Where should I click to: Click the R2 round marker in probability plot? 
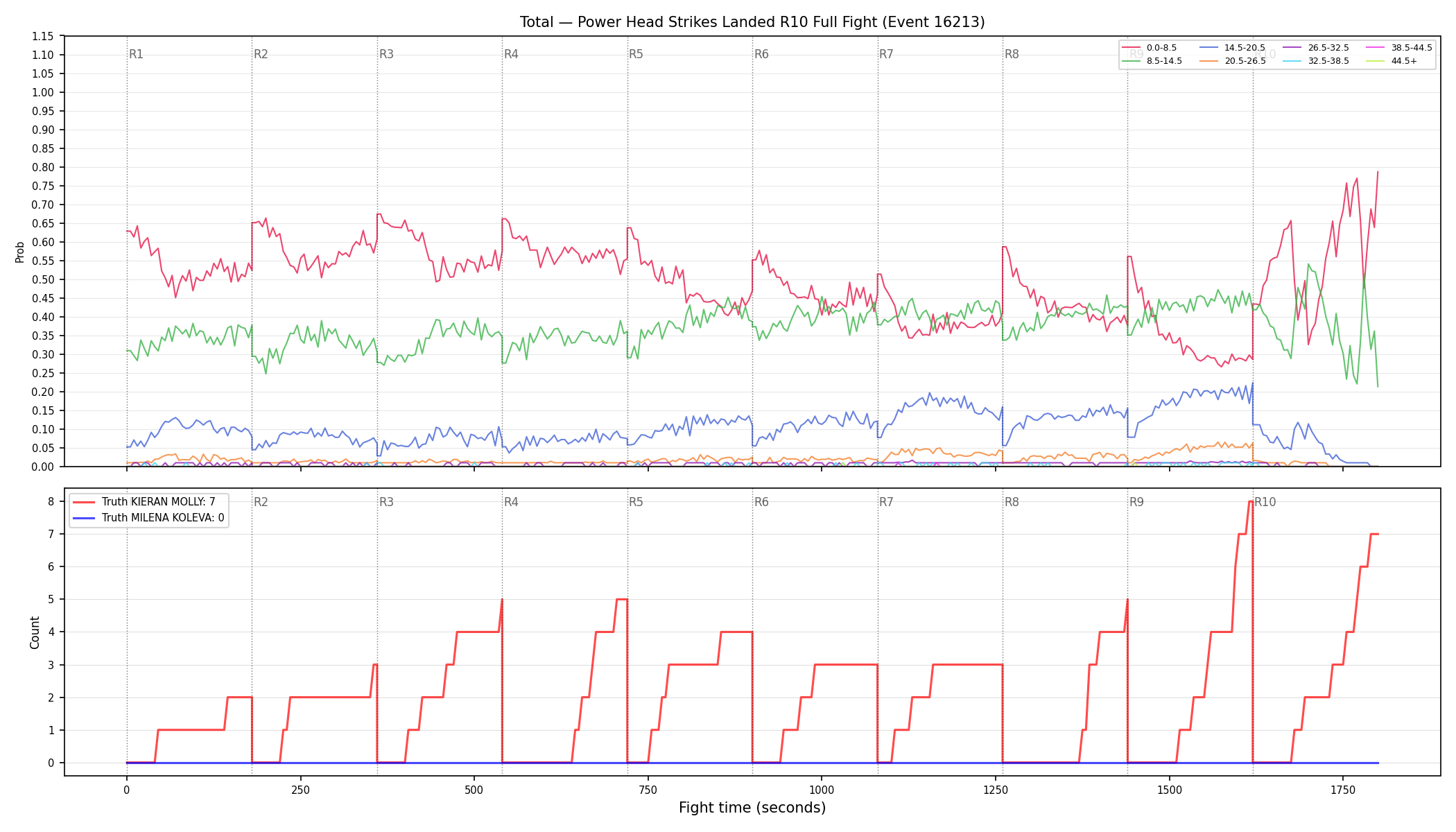click(x=261, y=54)
